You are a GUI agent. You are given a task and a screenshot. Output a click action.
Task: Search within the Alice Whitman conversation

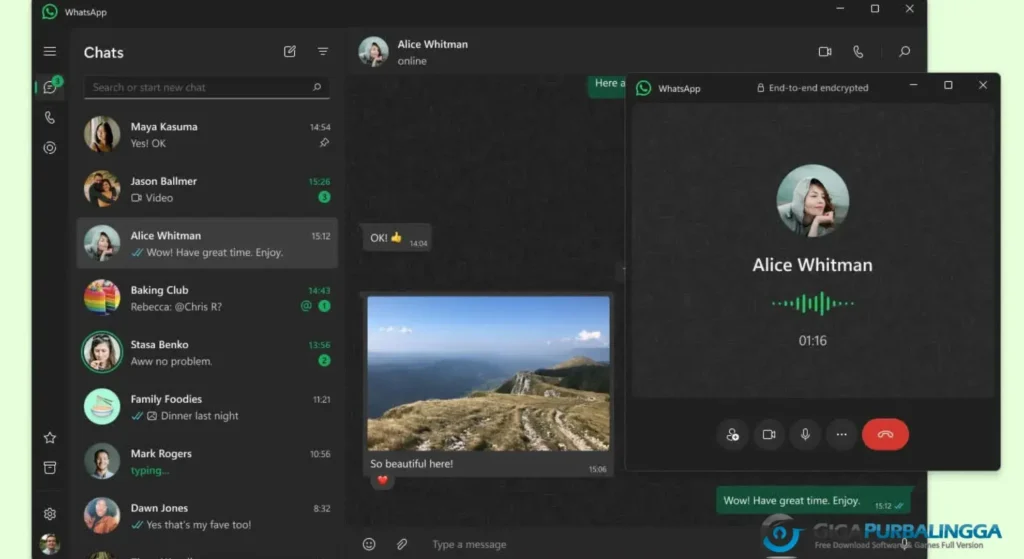click(904, 52)
